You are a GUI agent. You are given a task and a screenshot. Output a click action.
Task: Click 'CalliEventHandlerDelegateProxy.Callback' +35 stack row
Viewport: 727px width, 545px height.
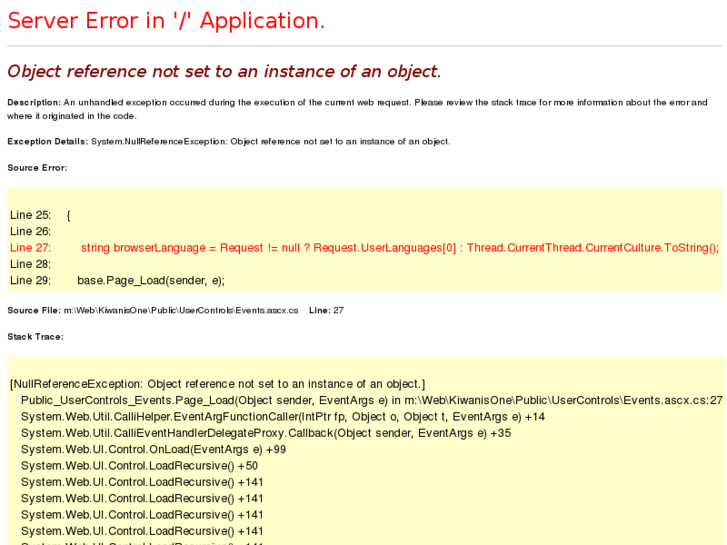pos(266,433)
